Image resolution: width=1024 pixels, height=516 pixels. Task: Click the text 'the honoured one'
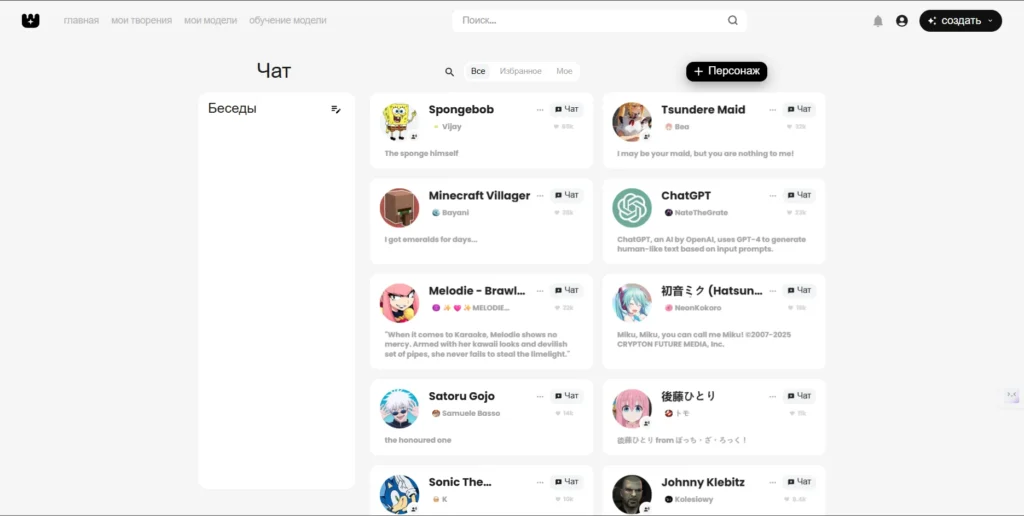click(418, 440)
